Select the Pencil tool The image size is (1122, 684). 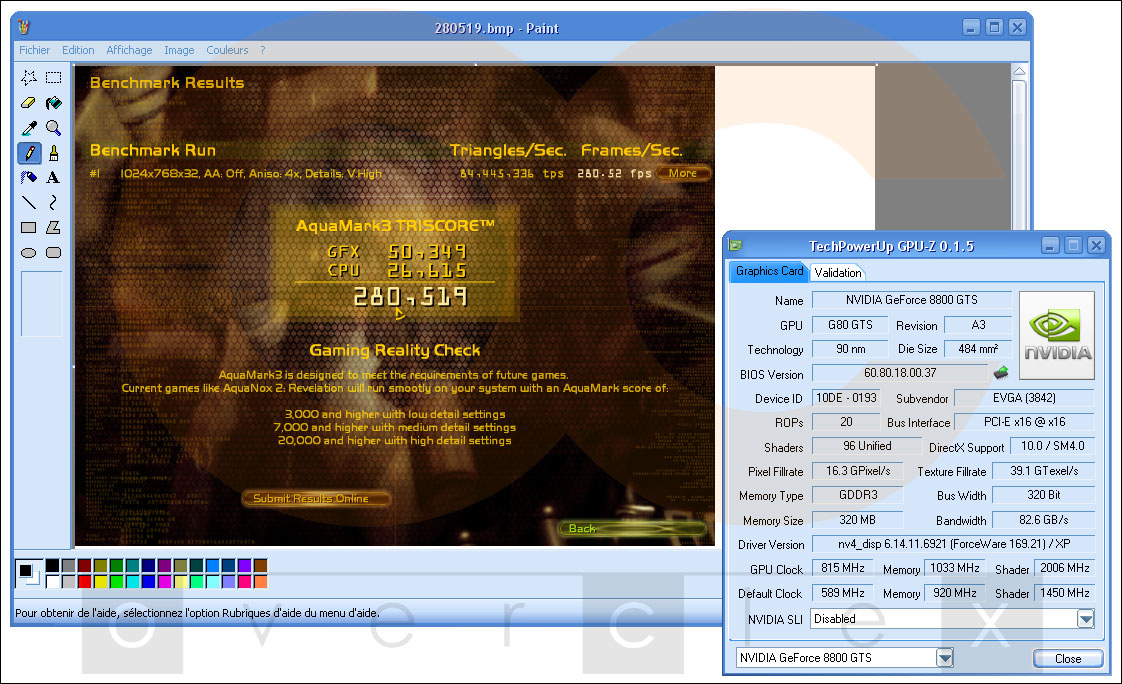(29, 152)
